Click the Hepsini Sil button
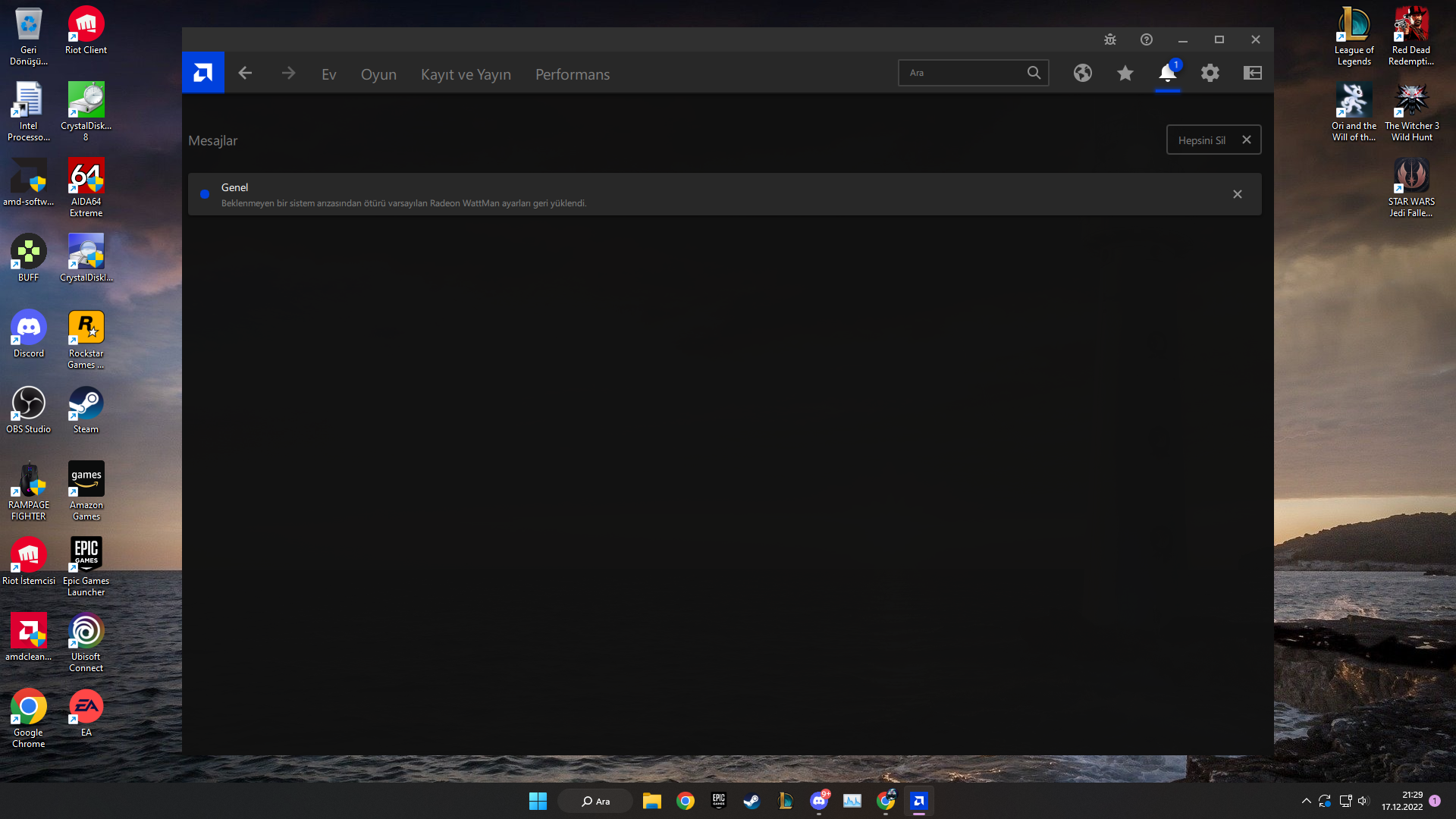The height and width of the screenshot is (819, 1456). [1202, 140]
